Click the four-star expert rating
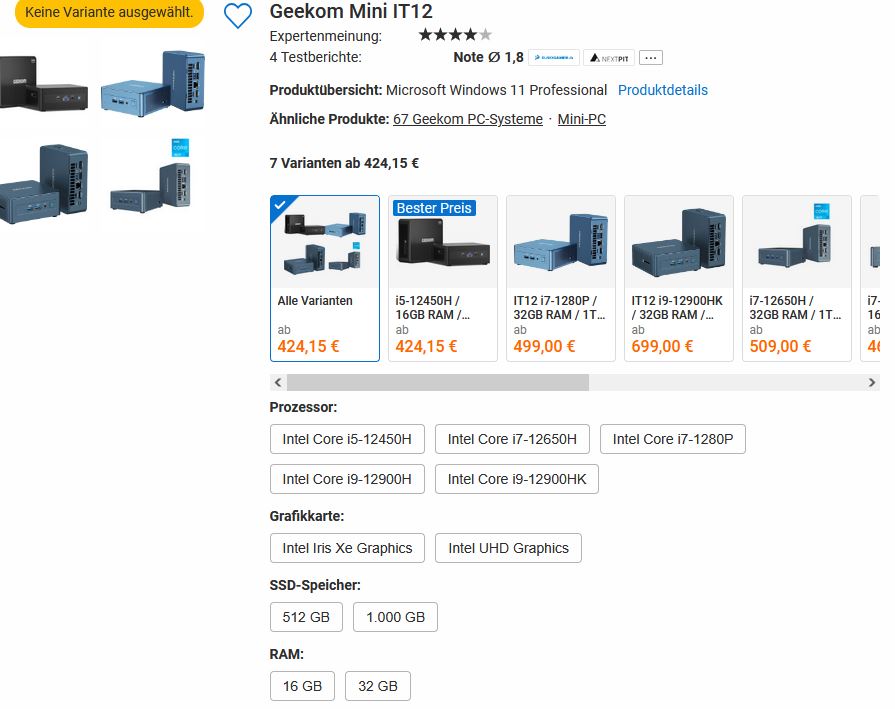The image size is (895, 709). pos(455,35)
